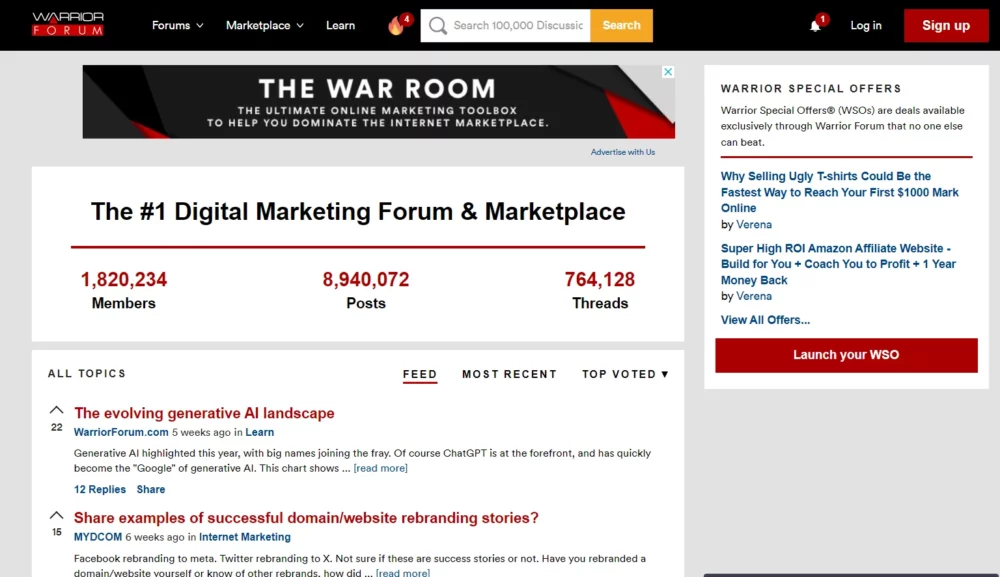The height and width of the screenshot is (577, 1000).
Task: Click the Log in link
Action: [x=865, y=26]
